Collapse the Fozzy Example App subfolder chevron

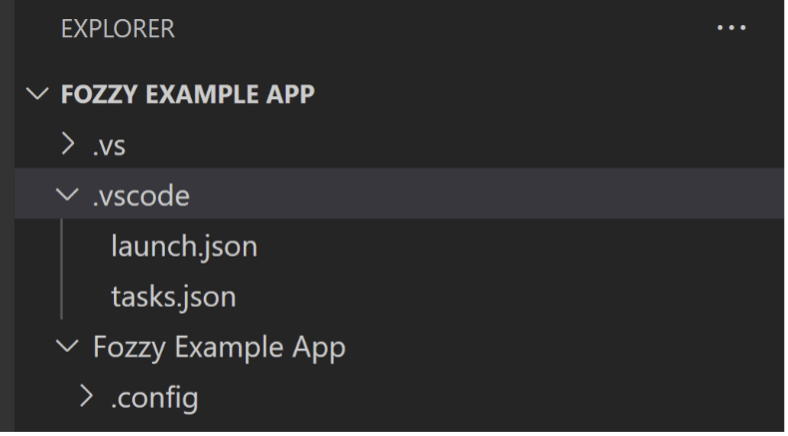pos(67,346)
